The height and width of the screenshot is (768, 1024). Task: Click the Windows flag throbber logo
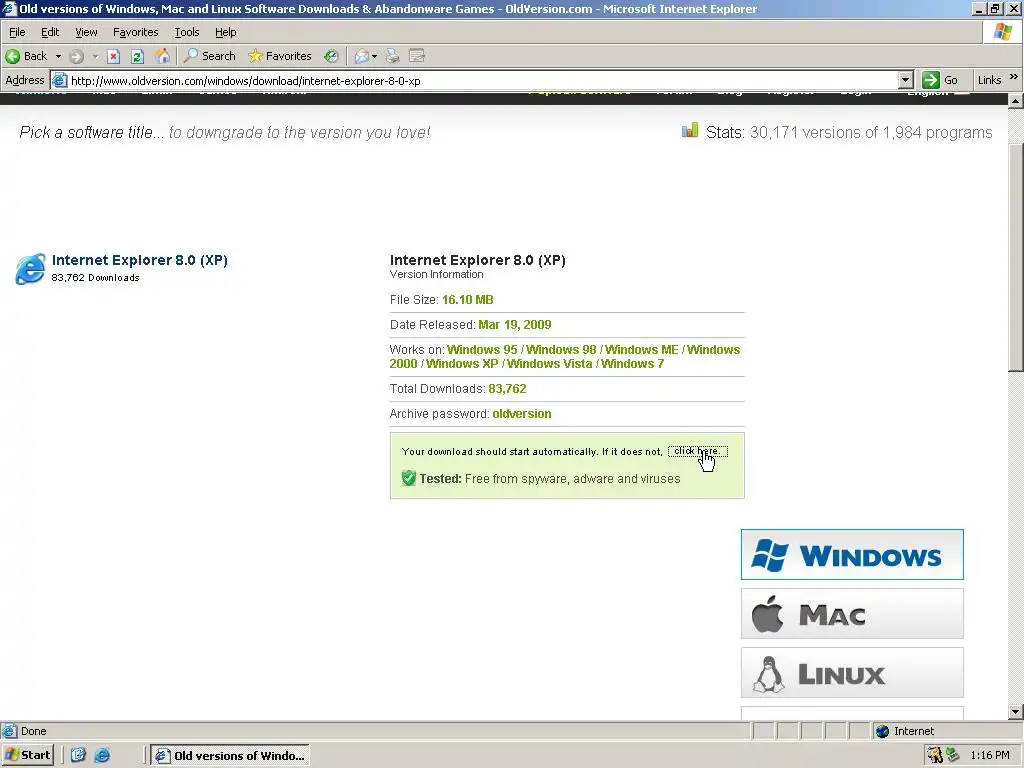(1002, 32)
